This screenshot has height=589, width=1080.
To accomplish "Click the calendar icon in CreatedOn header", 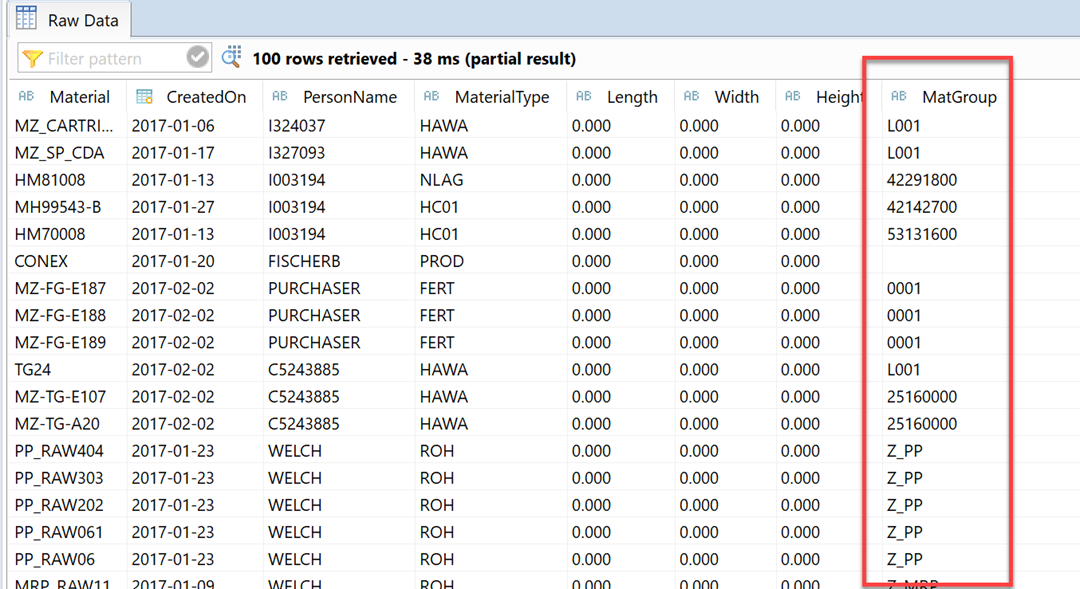I will pyautogui.click(x=144, y=96).
